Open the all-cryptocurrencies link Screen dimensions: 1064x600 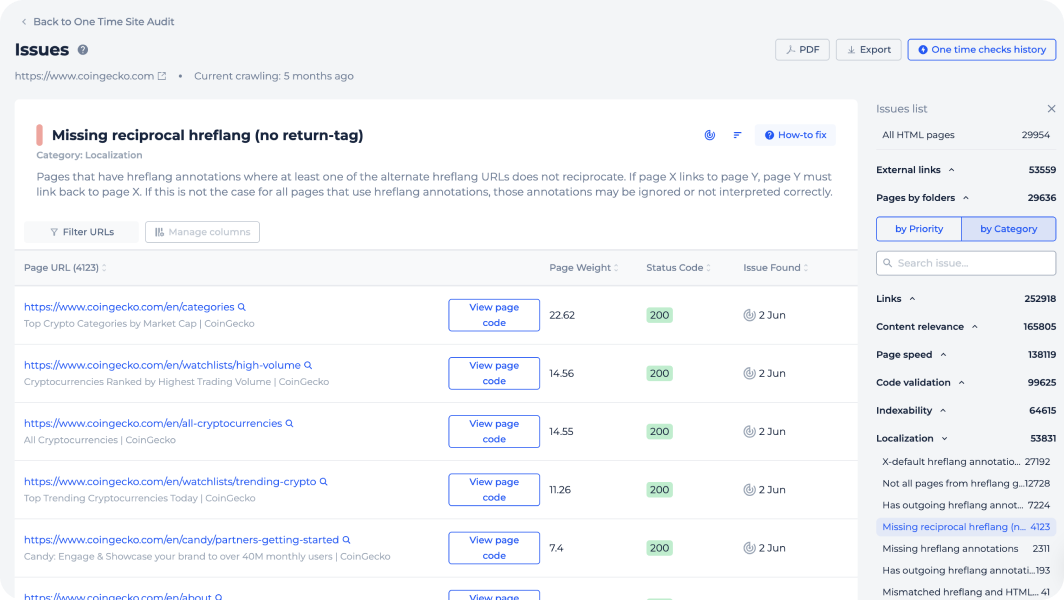pos(153,424)
